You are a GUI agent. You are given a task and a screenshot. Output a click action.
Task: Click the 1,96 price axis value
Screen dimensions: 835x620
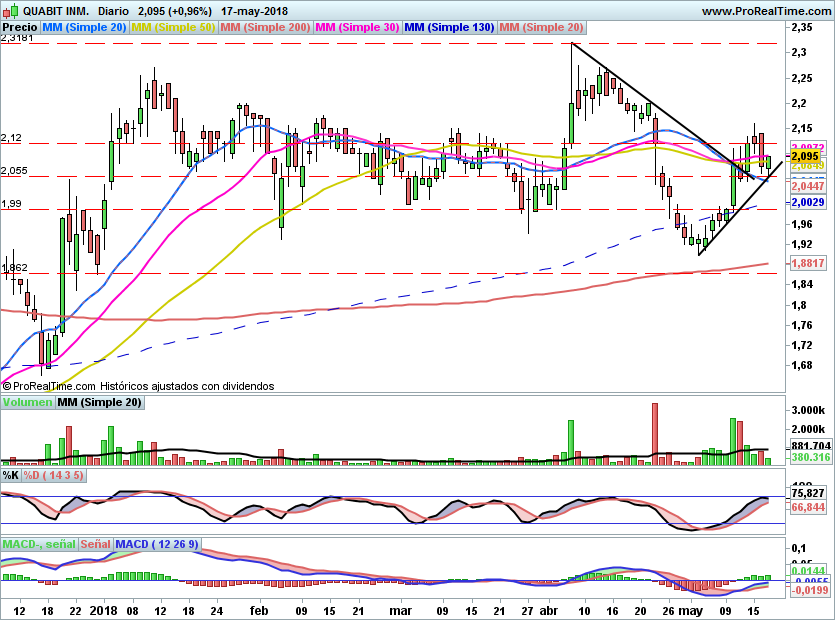(801, 224)
